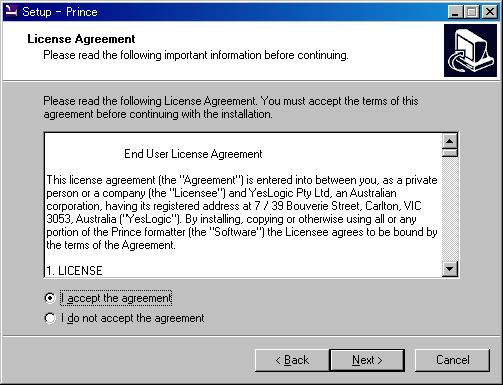Click the Prince setup title bar icon
The image size is (503, 385).
pos(11,11)
